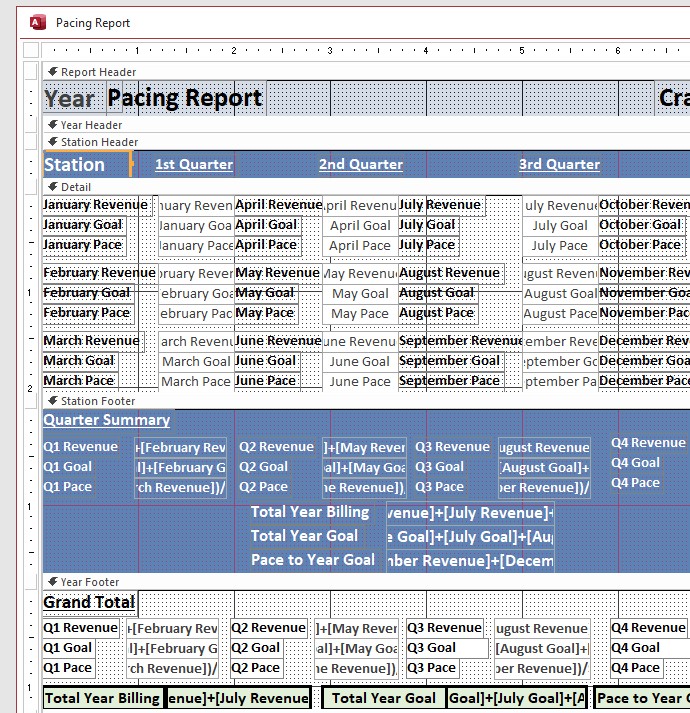The image size is (690, 713).
Task: Select the January Goal label
Action: [85, 225]
